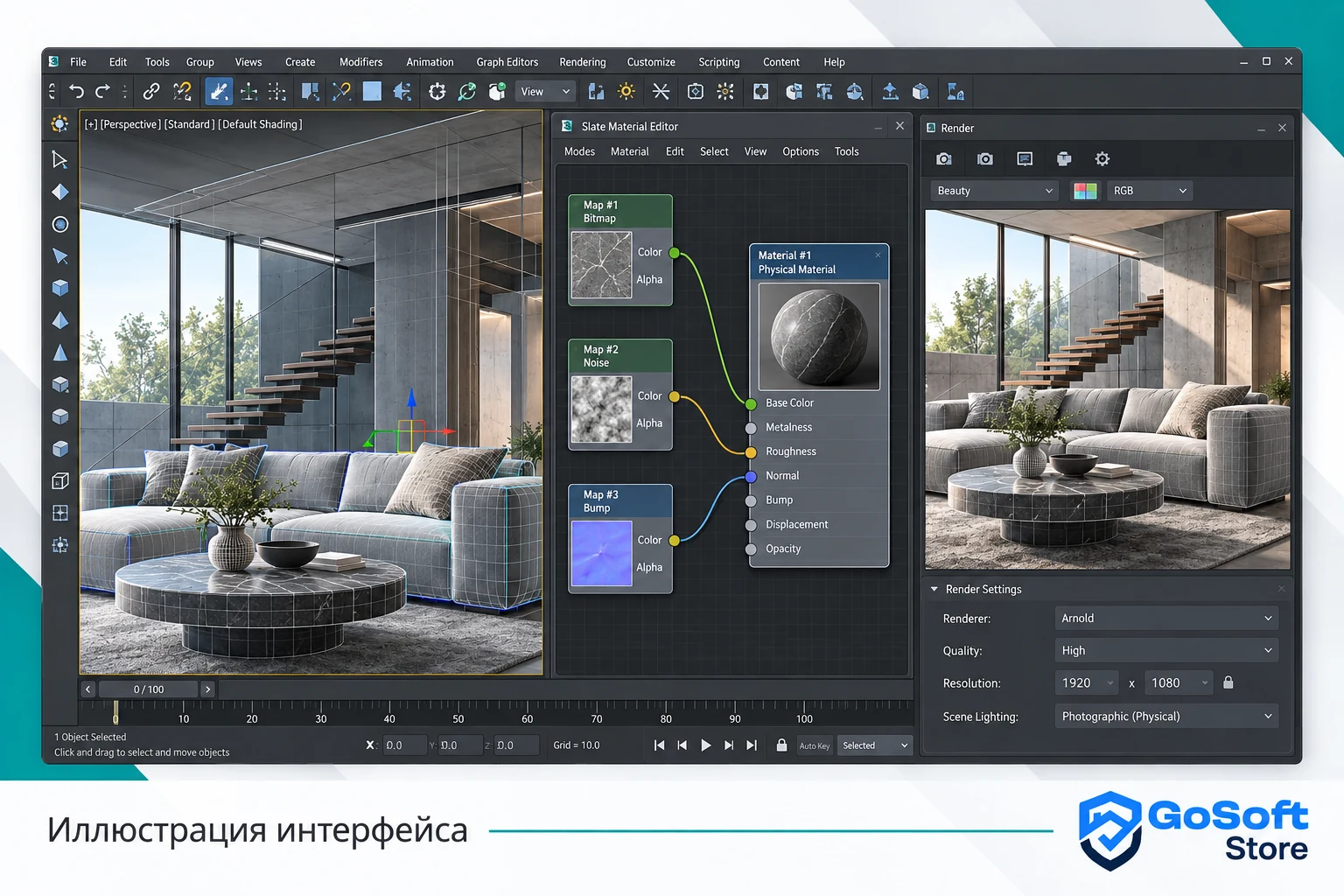Click the Metalness input socket

point(751,428)
